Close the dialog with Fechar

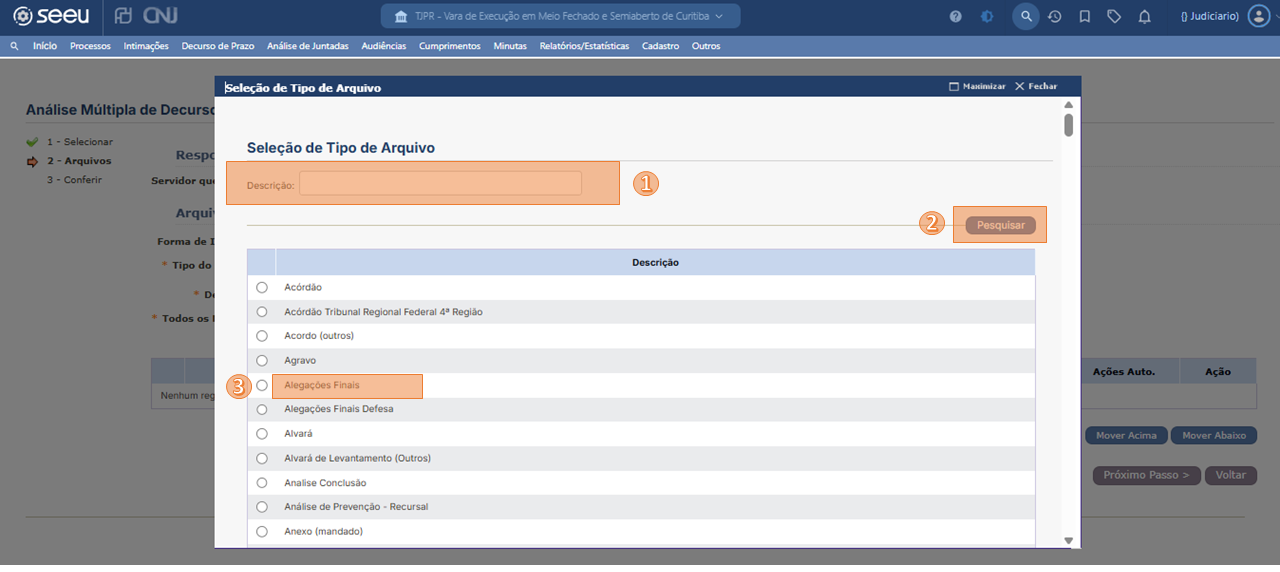coord(1036,87)
